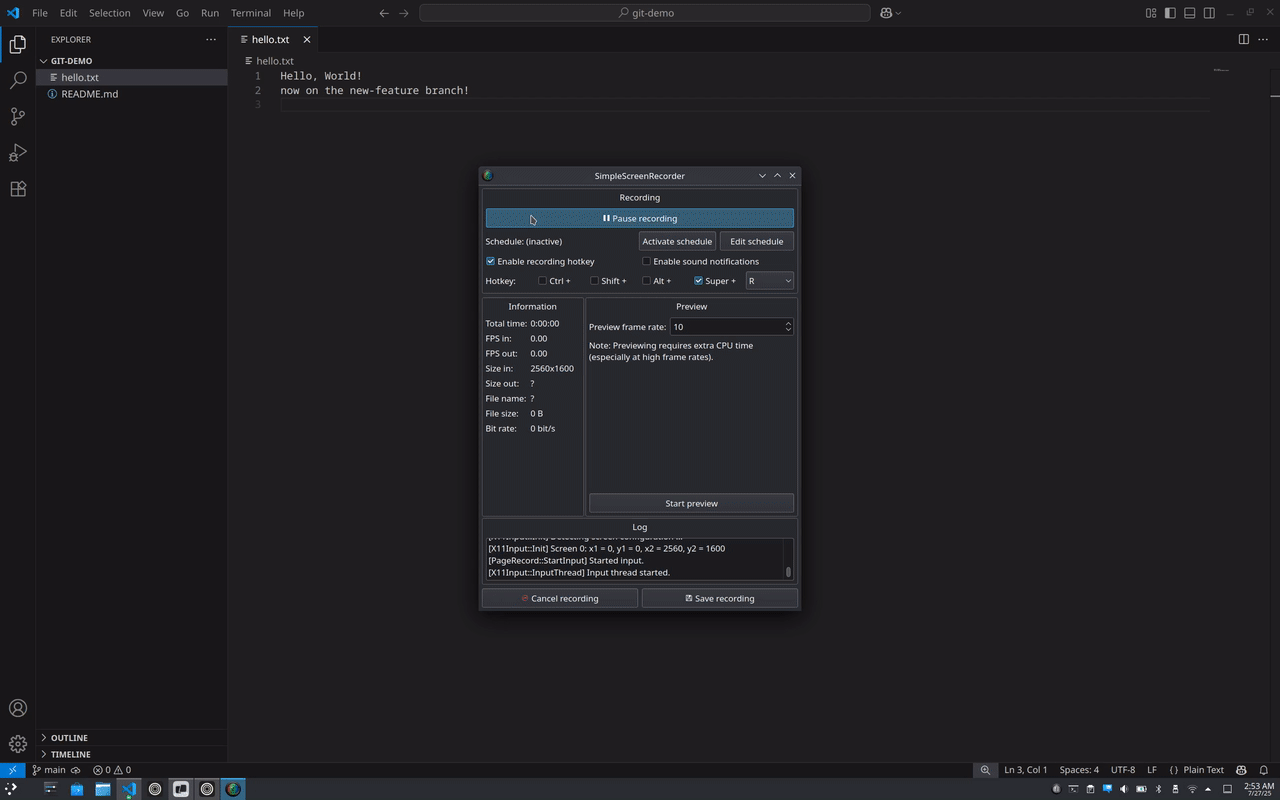1280x800 pixels.
Task: Toggle the Panel layout icon
Action: pos(1190,13)
